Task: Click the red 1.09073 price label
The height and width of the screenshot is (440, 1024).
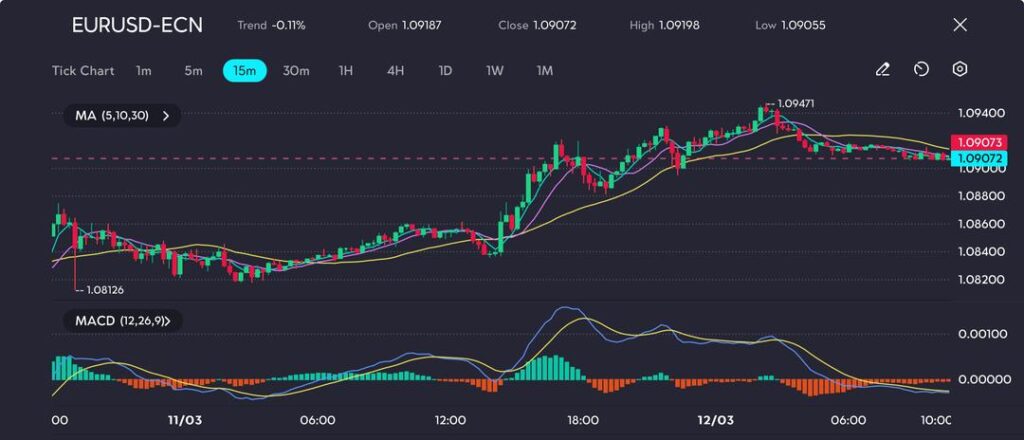Action: pyautogui.click(x=978, y=143)
